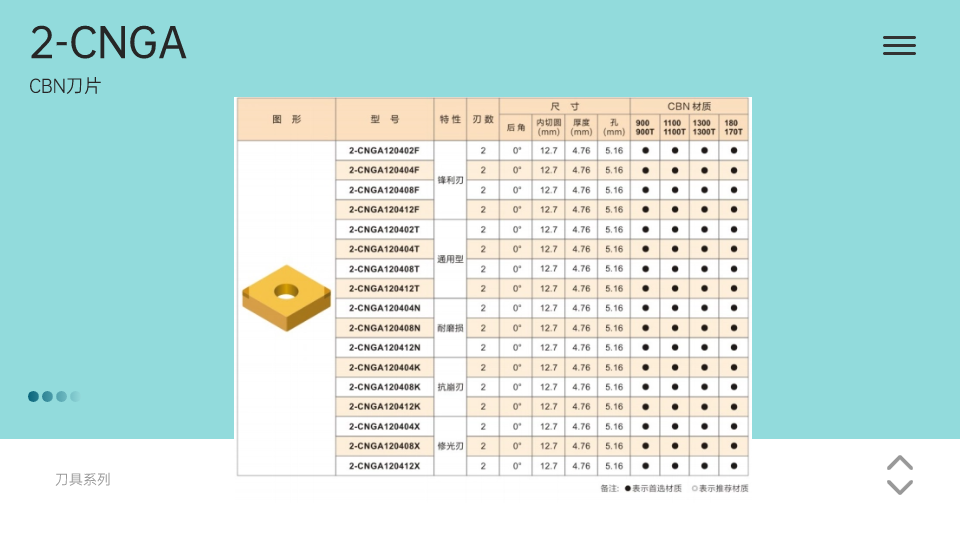This screenshot has height=540, width=960.
Task: Select the 2-CNGA120412X model row
Action: coord(384,466)
